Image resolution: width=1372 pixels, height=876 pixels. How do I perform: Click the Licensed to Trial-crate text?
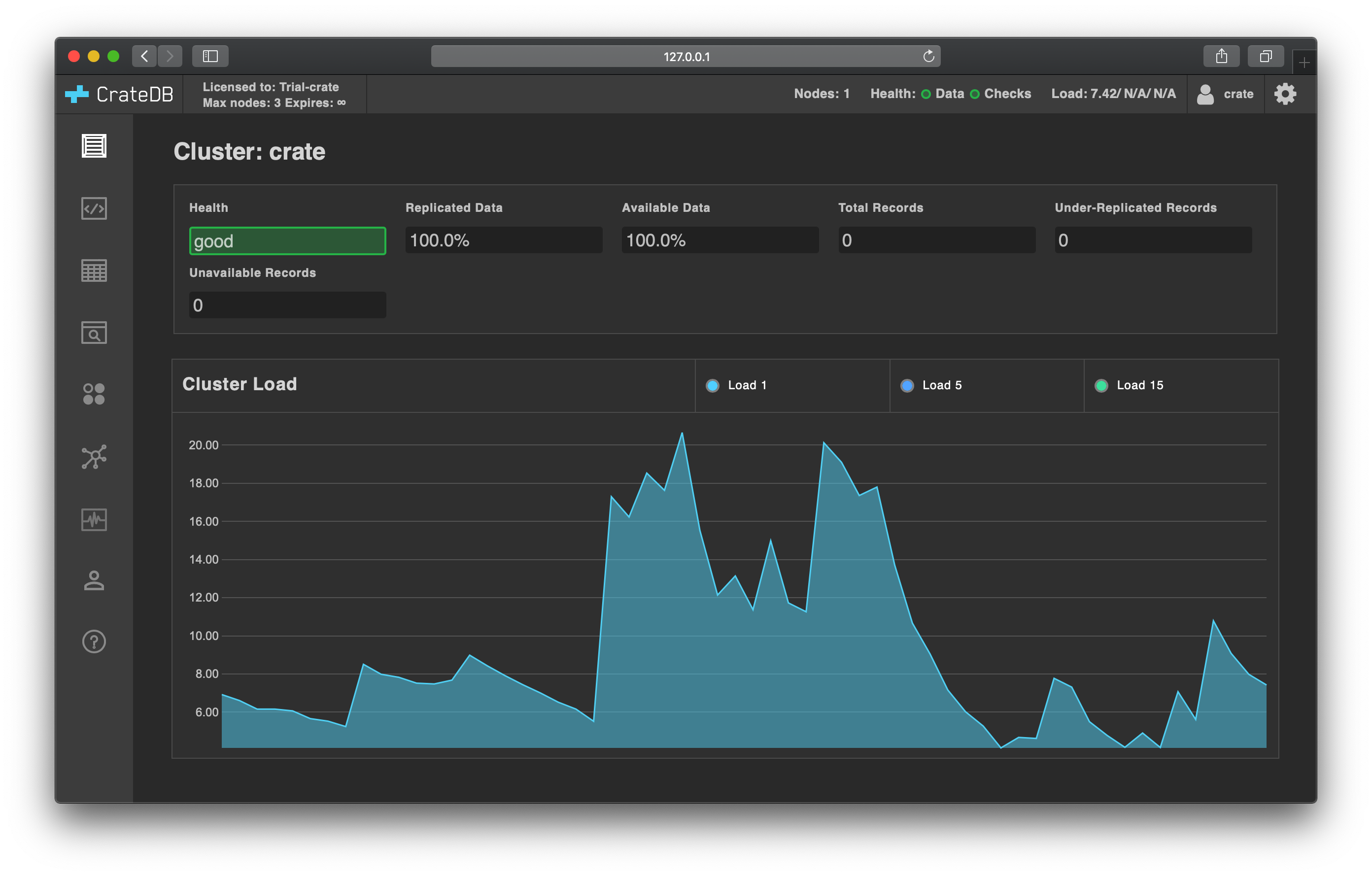point(271,87)
